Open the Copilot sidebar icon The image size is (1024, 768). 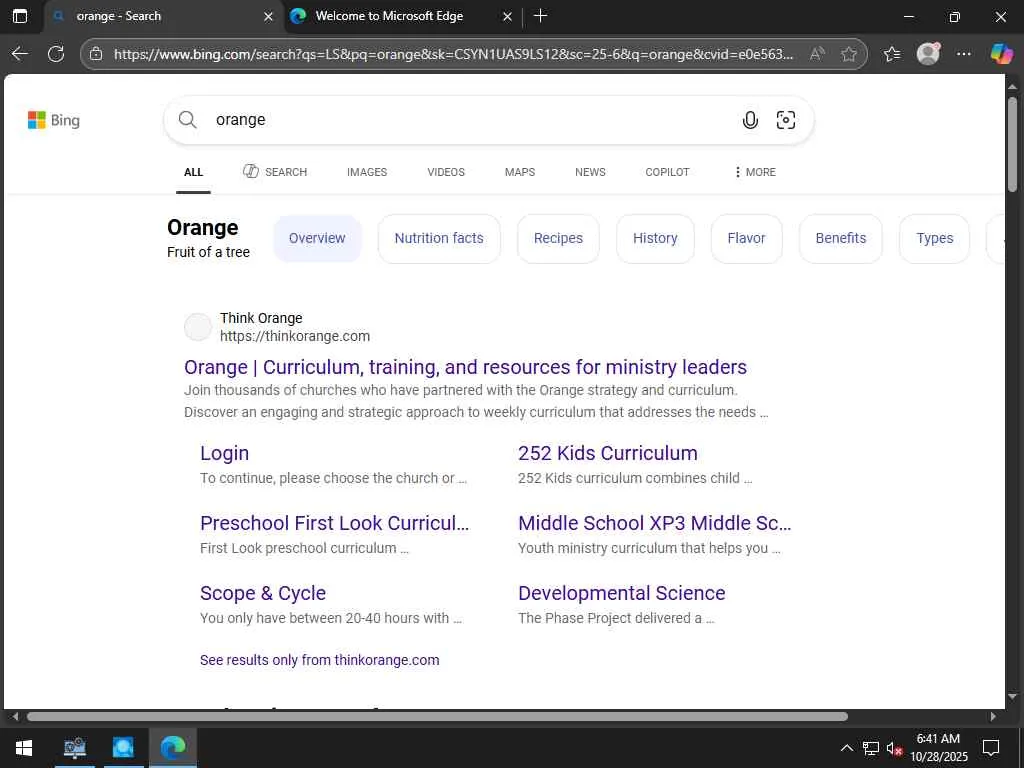[1001, 54]
